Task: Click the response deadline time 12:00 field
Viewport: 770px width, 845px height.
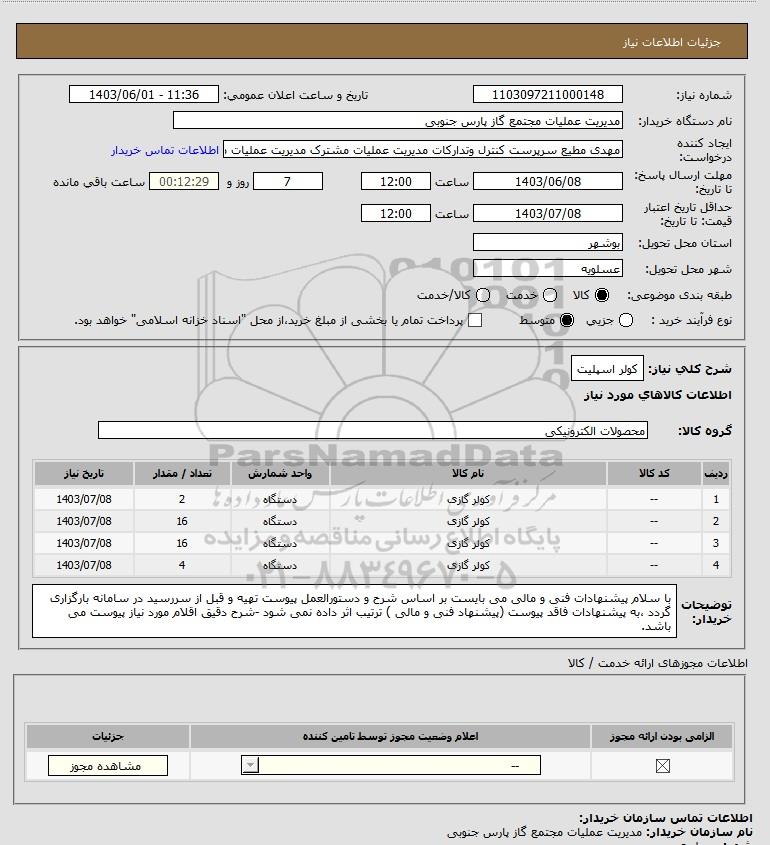Action: [396, 182]
